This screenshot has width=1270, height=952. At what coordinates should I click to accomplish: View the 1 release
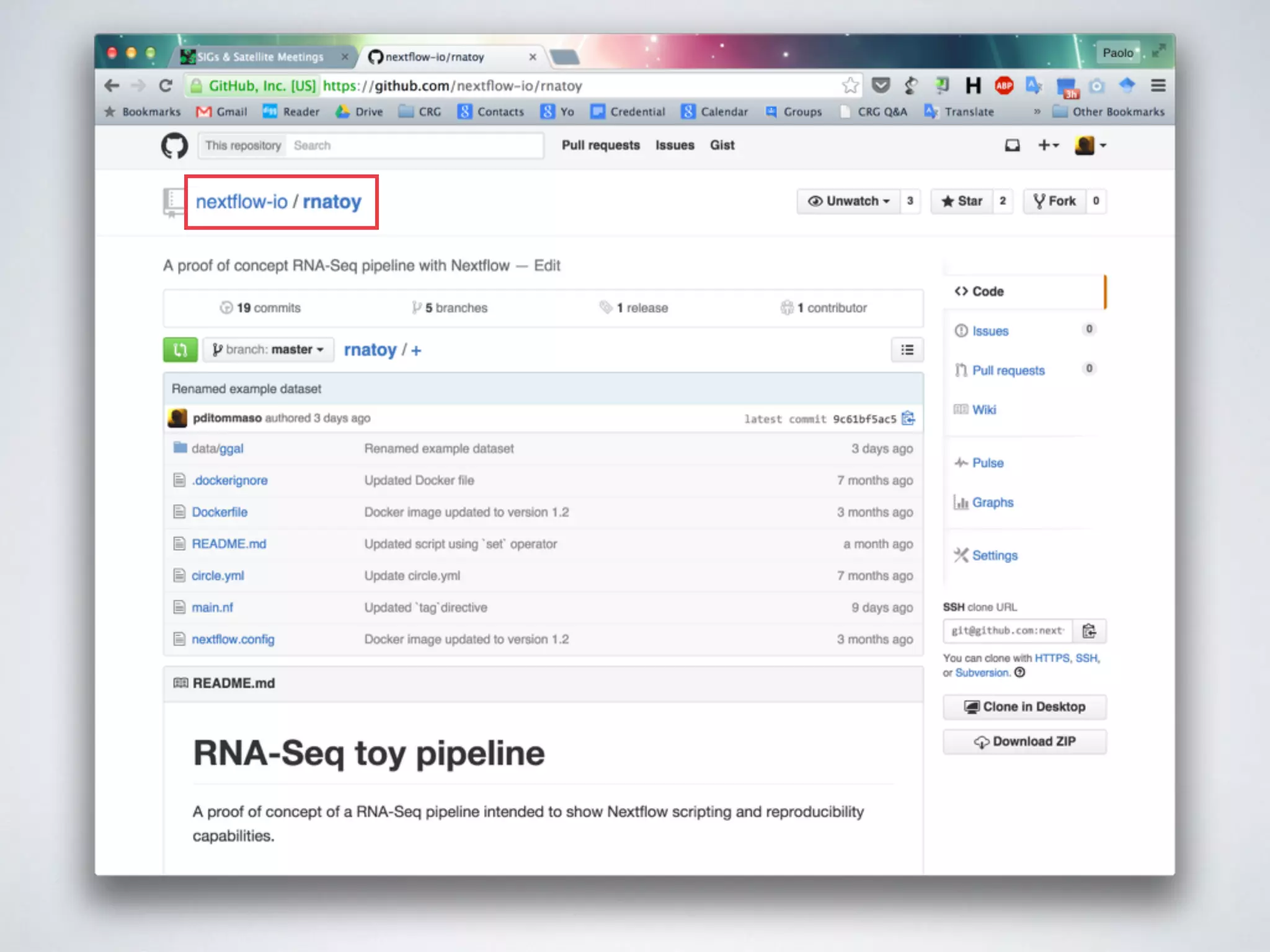(634, 308)
